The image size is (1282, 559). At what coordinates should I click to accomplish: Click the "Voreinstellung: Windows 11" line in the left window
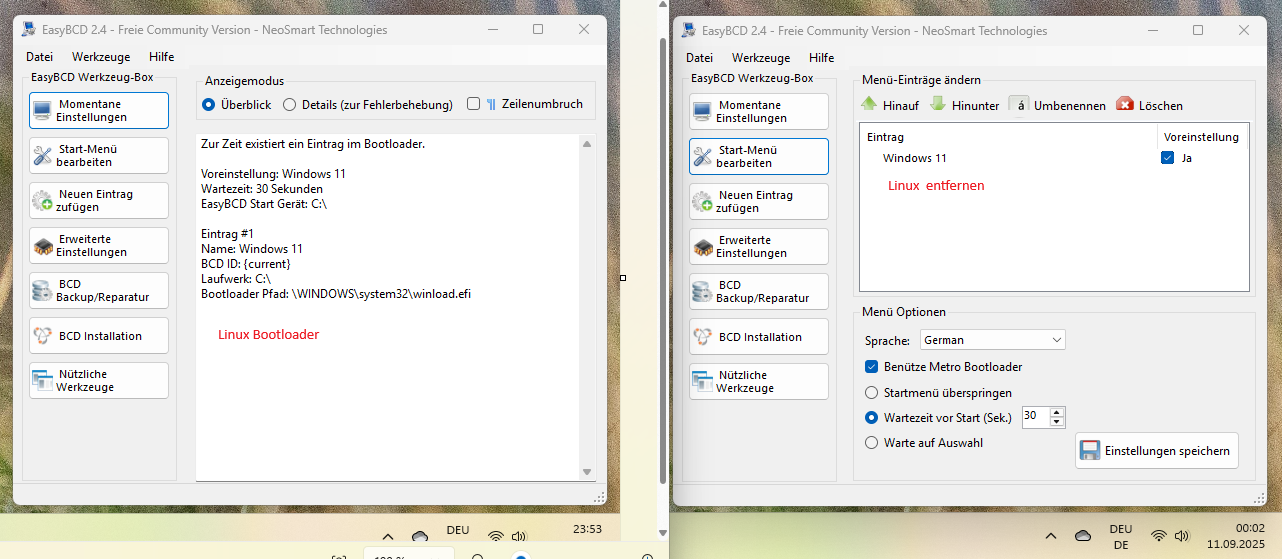[x=273, y=174]
